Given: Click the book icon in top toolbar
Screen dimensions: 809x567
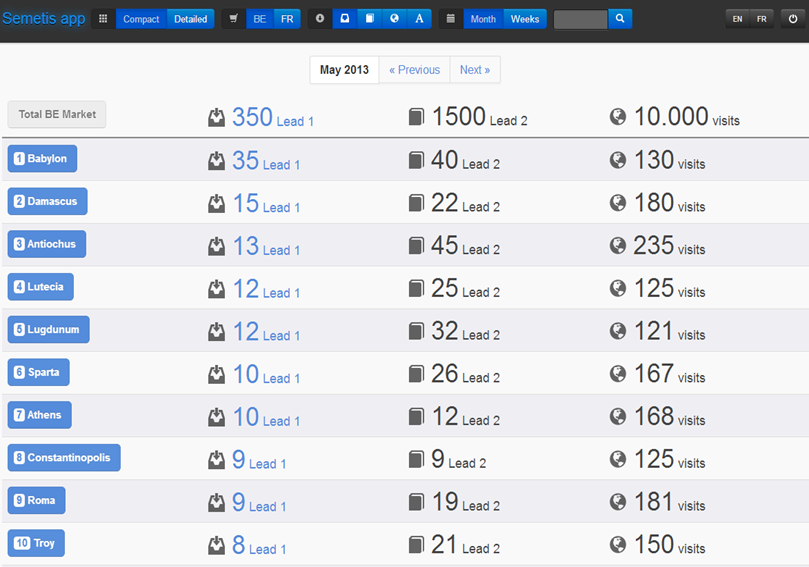Looking at the screenshot, I should 370,19.
